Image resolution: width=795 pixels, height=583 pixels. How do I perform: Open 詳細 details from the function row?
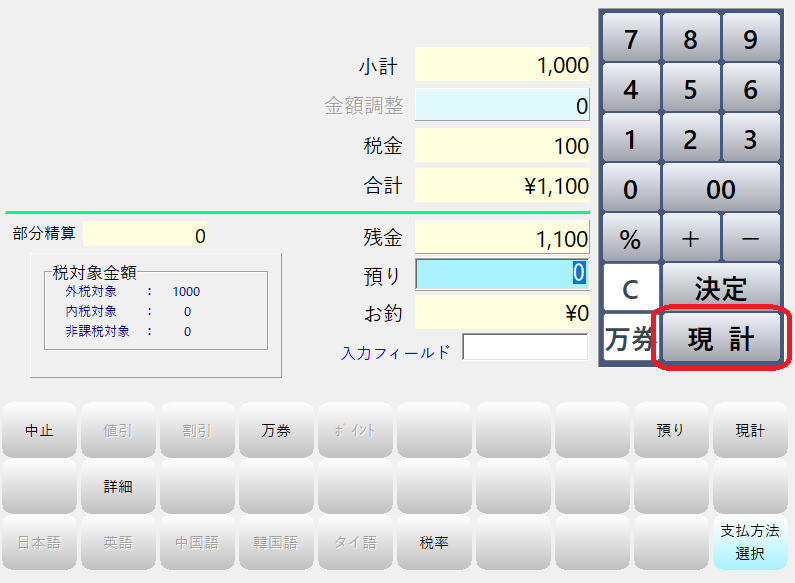pyautogui.click(x=118, y=487)
